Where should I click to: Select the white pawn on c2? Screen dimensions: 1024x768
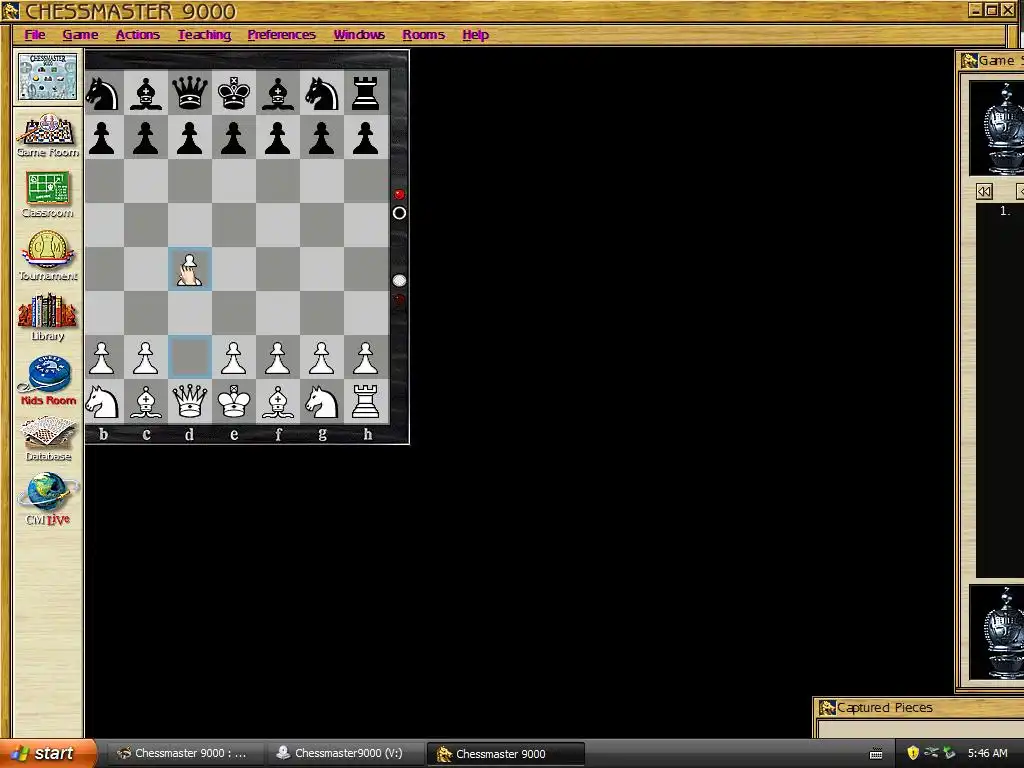(146, 357)
